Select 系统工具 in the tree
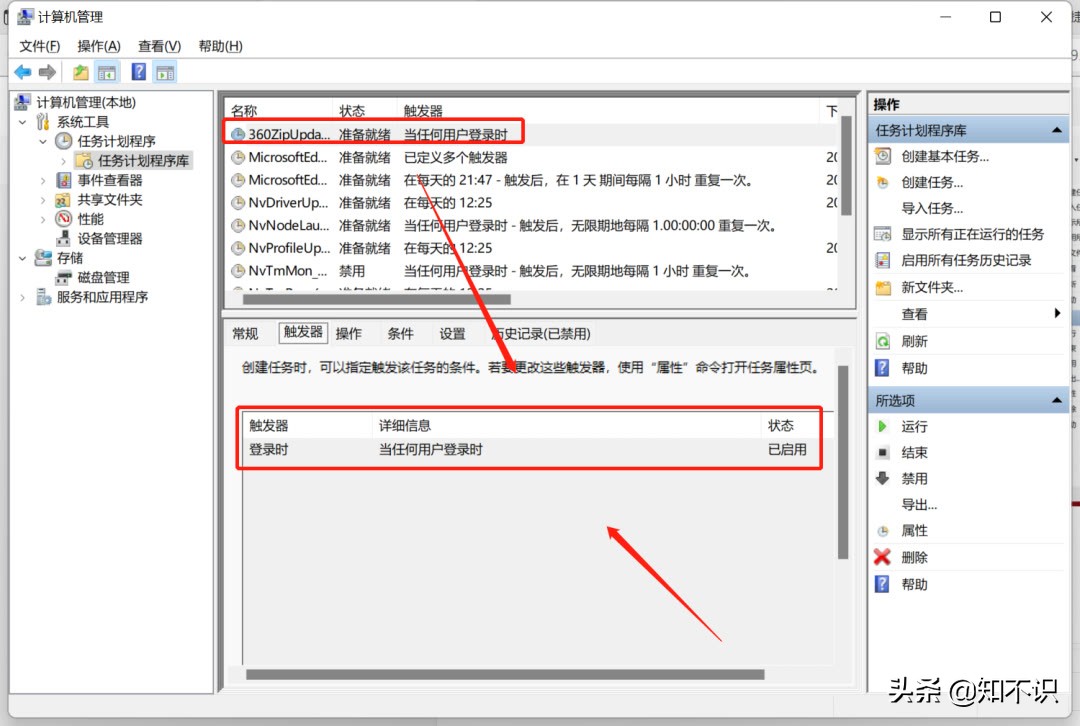The width and height of the screenshot is (1080, 726). point(83,122)
